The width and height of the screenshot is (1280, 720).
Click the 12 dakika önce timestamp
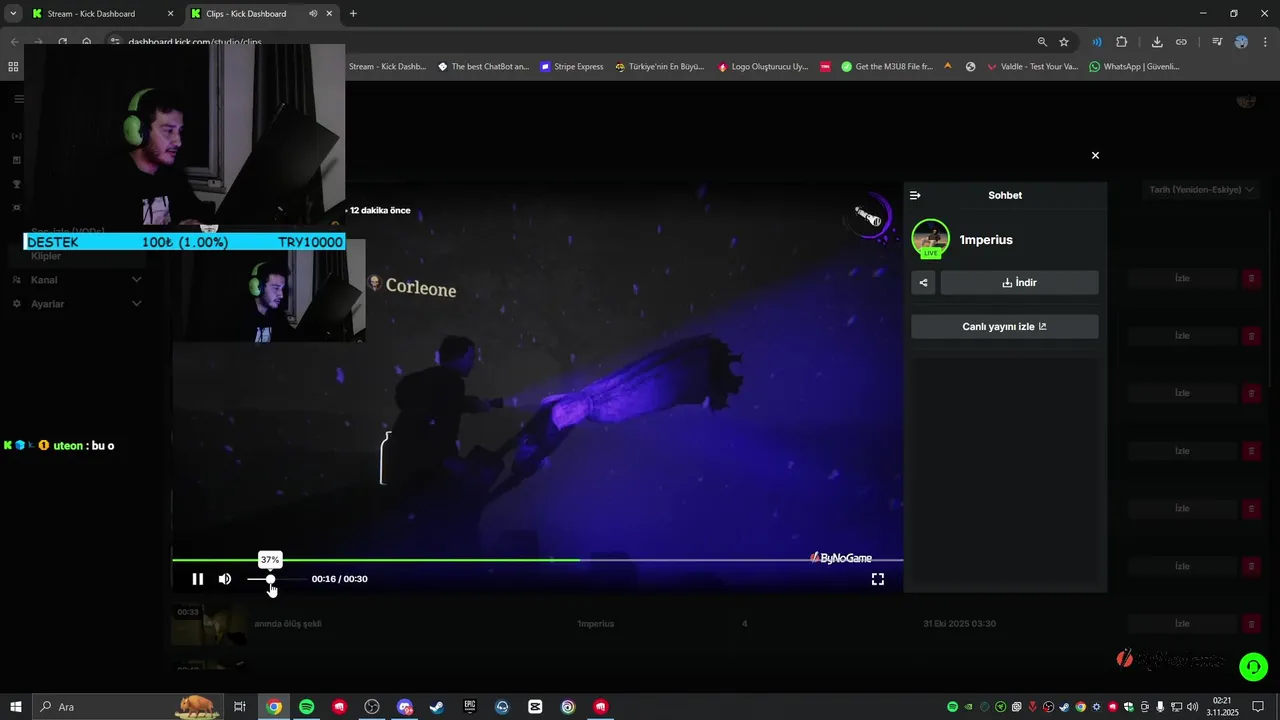coord(380,211)
